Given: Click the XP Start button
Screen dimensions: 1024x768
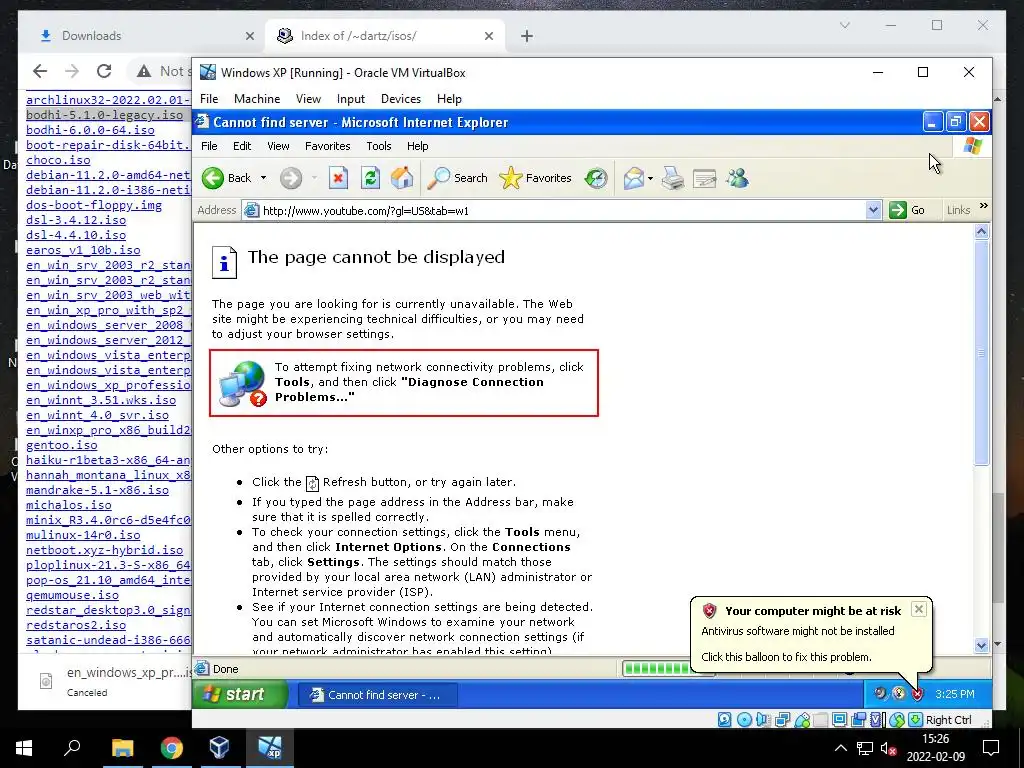Looking at the screenshot, I should [x=240, y=694].
